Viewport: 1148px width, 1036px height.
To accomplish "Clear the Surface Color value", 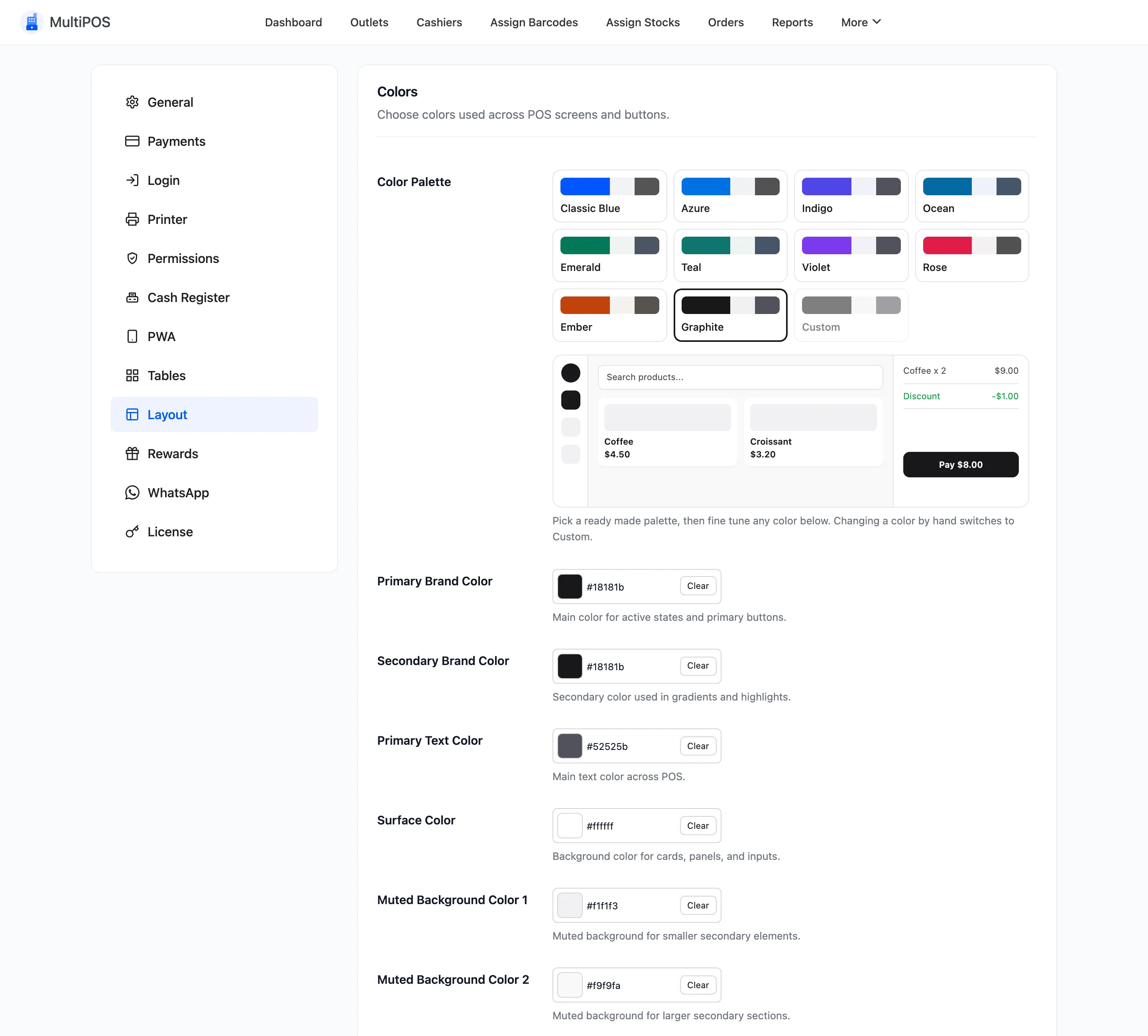I will coord(698,825).
